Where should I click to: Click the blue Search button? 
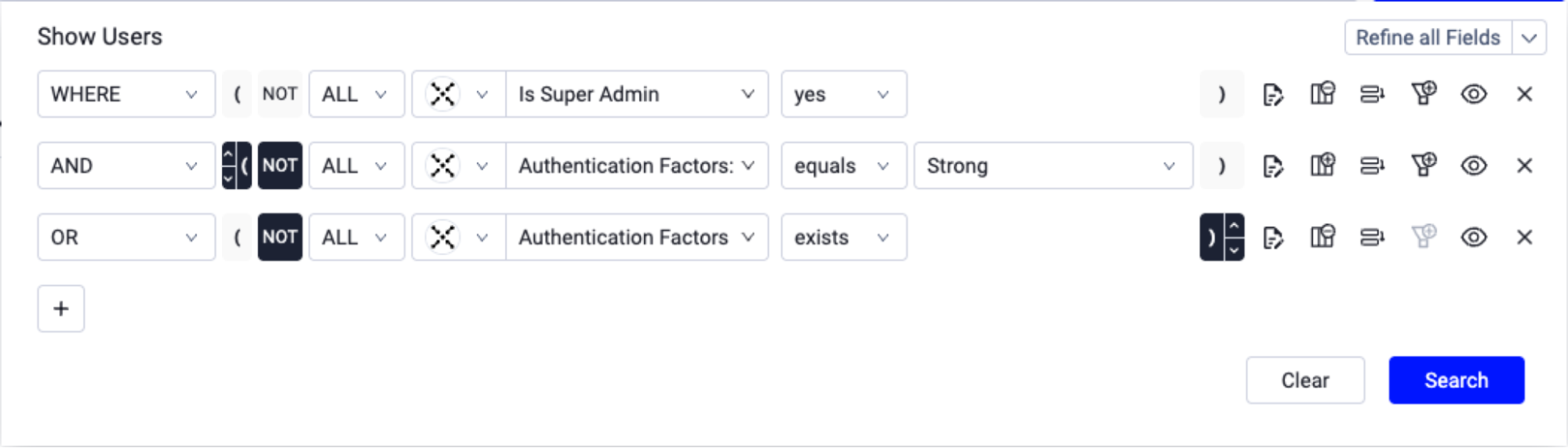point(1457,381)
